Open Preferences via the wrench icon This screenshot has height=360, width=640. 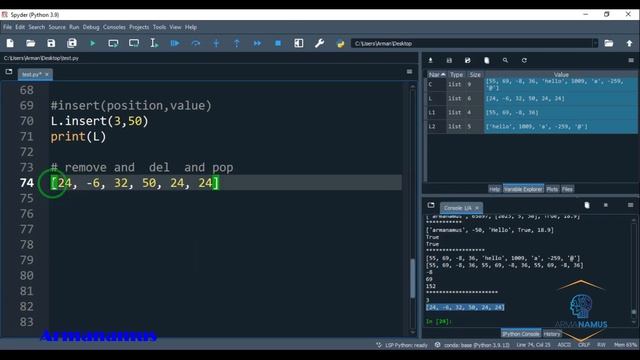[x=320, y=43]
